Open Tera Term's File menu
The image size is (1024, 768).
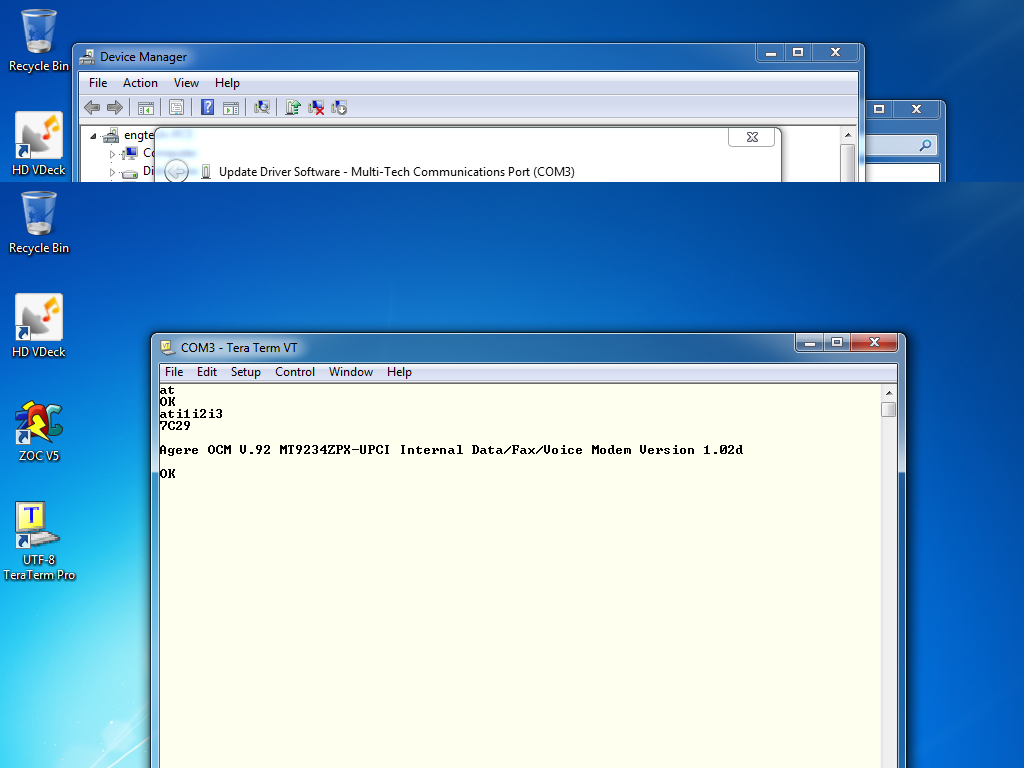[x=174, y=372]
